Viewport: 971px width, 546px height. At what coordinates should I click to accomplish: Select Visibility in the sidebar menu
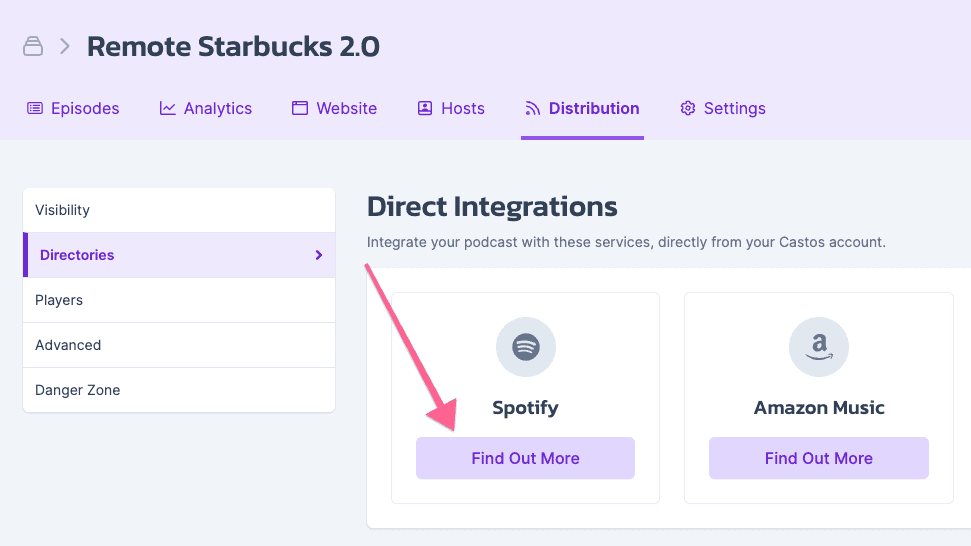pos(179,210)
